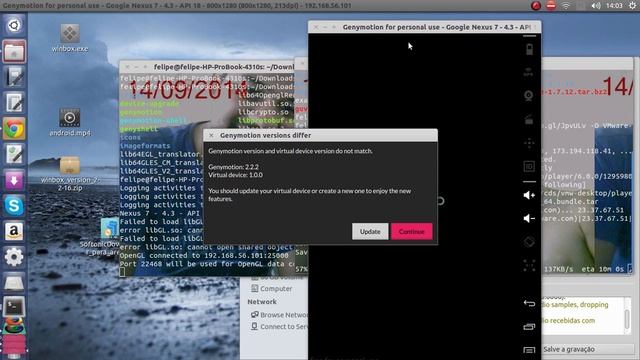Click the red recording indicator in top bar
Viewport: 640px width, 360px height.
click(536, 6)
